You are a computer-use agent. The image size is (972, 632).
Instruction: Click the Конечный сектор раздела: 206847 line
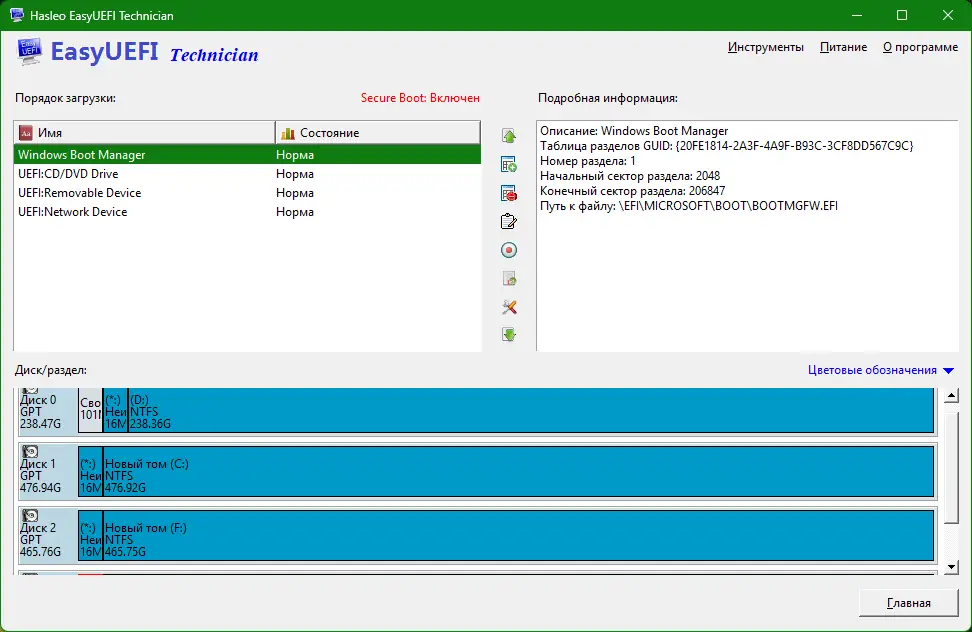[x=632, y=191]
